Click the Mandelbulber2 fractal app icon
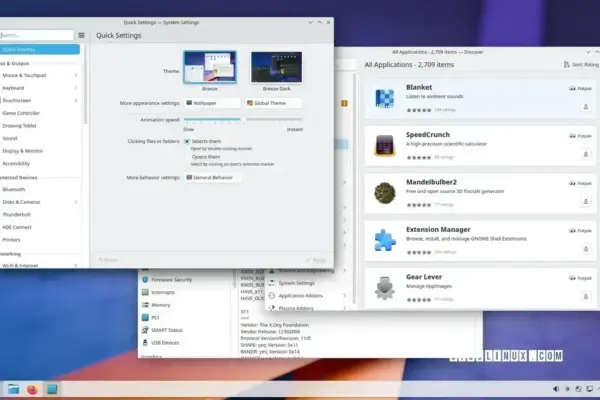The width and height of the screenshot is (600, 400). 385,193
